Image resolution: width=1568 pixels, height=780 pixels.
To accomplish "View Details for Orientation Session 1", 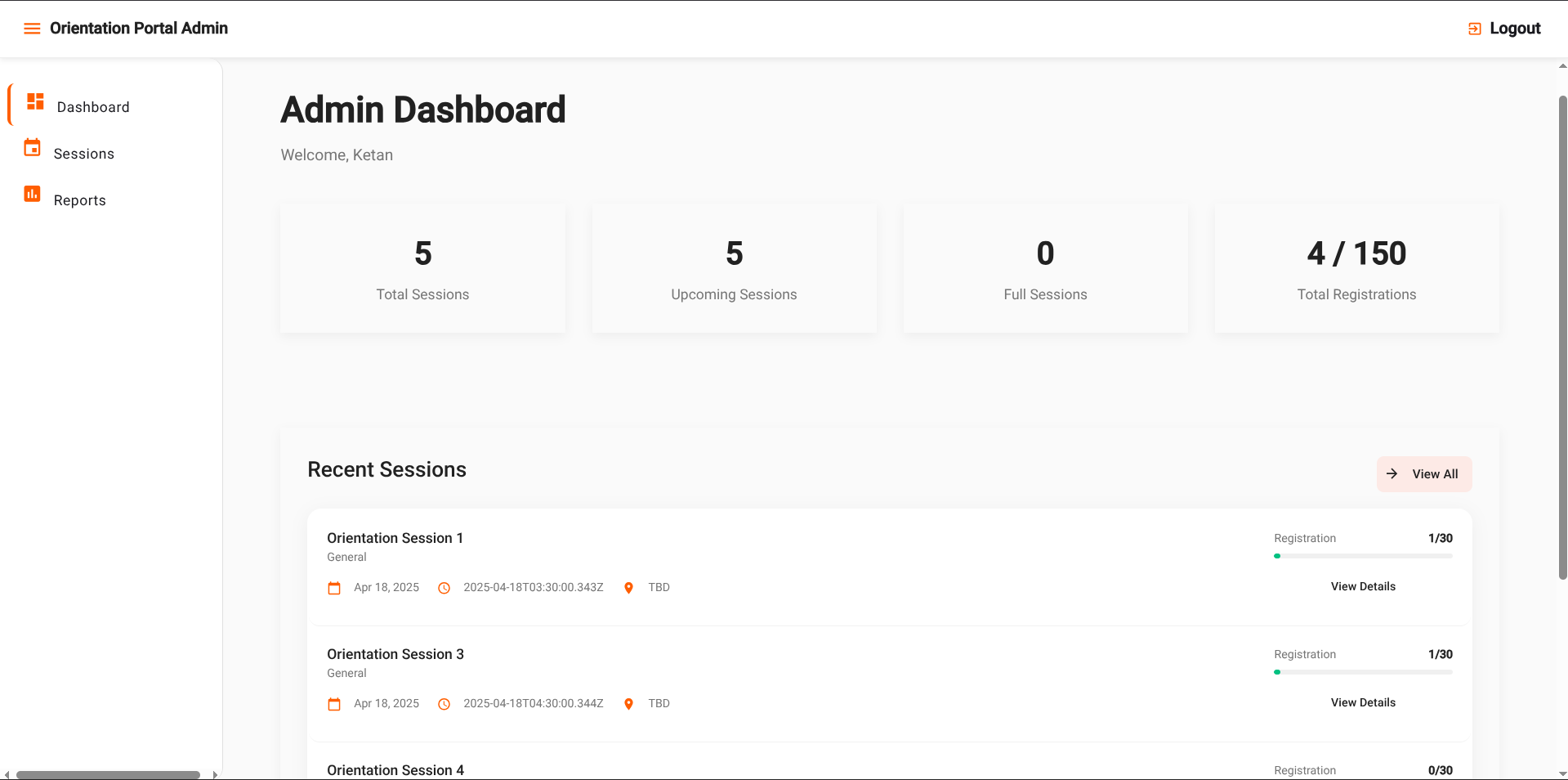I will pos(1362,586).
